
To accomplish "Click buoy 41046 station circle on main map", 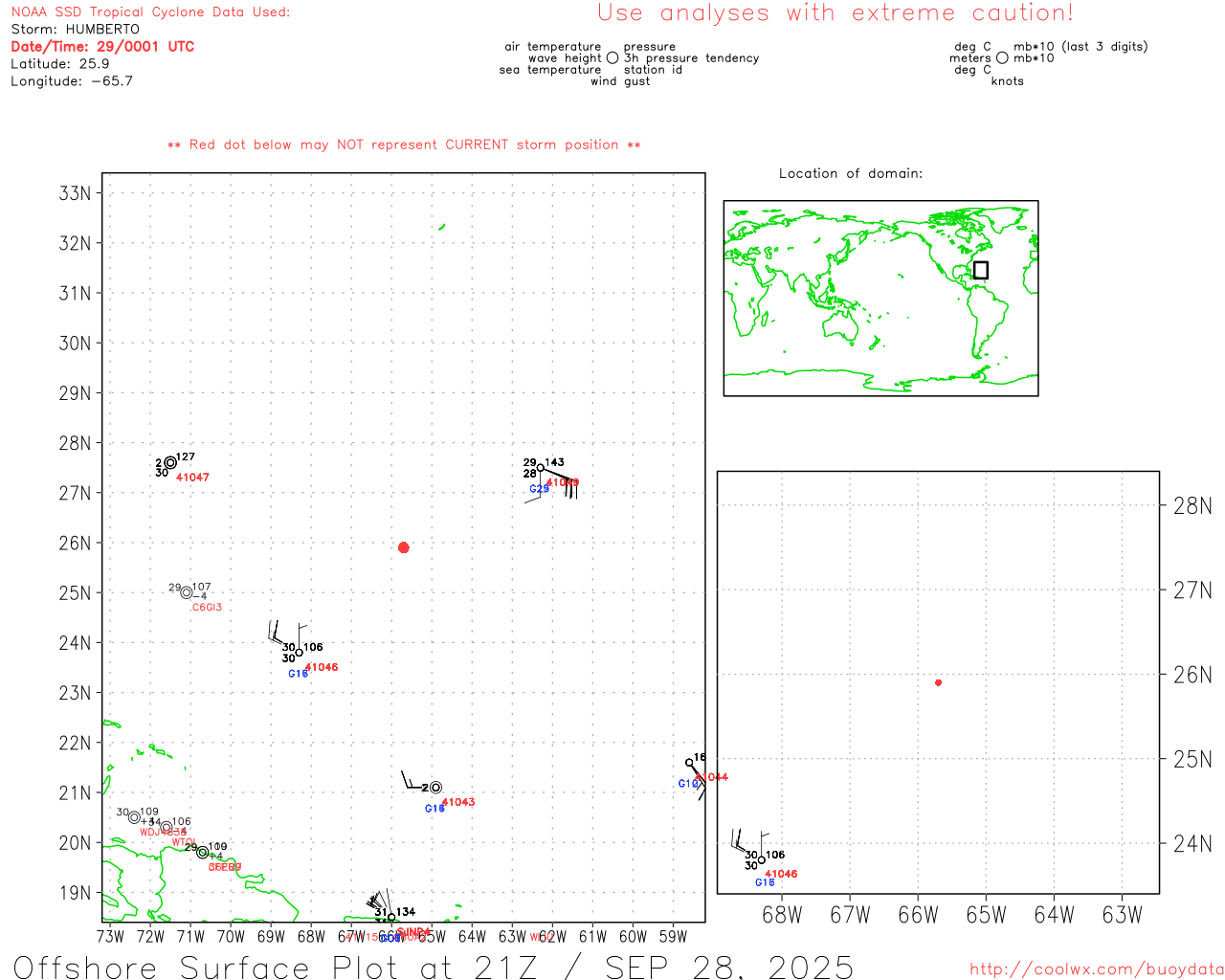I will pyautogui.click(x=300, y=653).
